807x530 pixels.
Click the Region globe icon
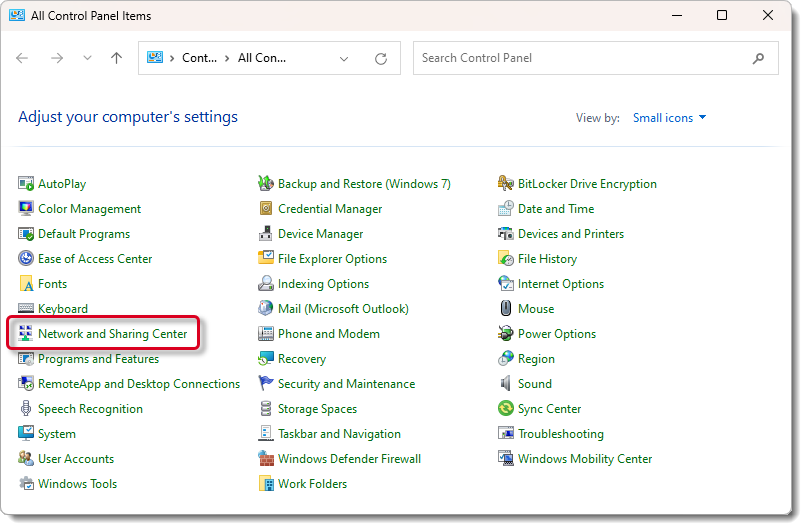(x=505, y=358)
